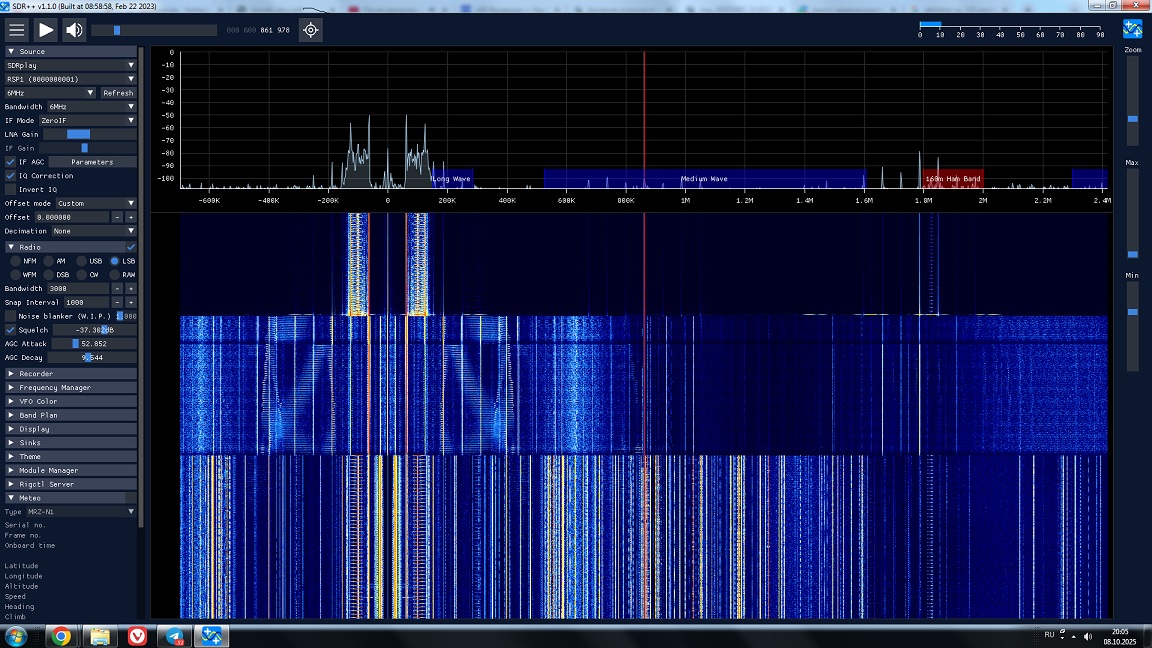The height and width of the screenshot is (648, 1152).
Task: Select the USB demodulation mode
Action: [x=82, y=261]
